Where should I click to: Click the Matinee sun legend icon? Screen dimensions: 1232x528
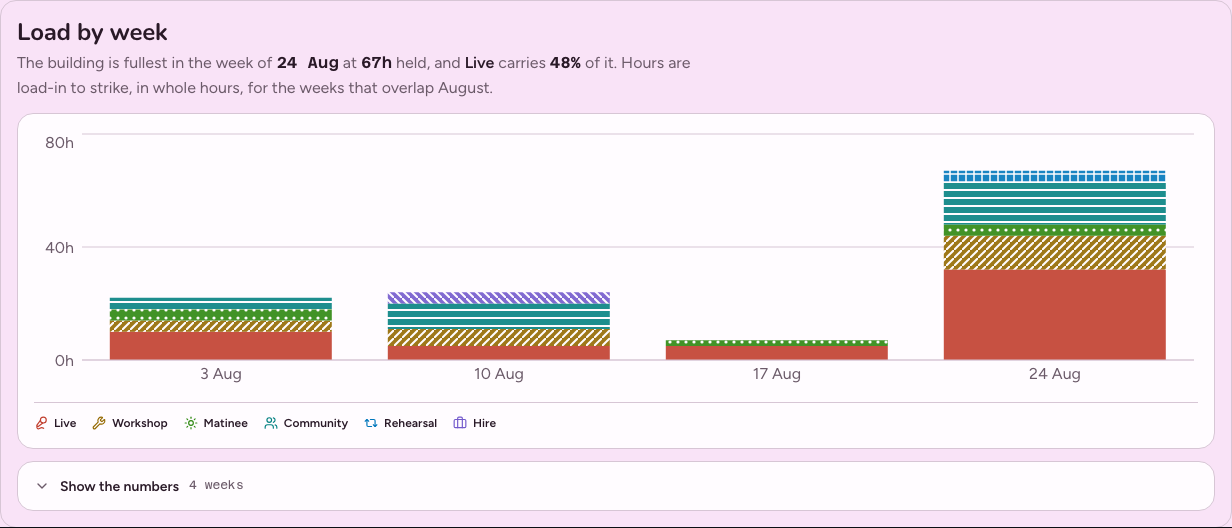[x=190, y=423]
